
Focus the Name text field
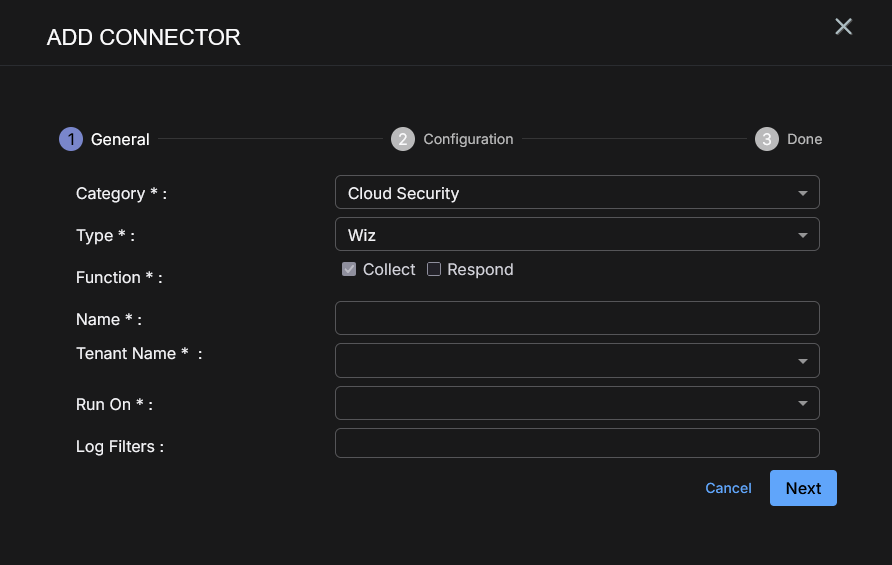tap(577, 318)
